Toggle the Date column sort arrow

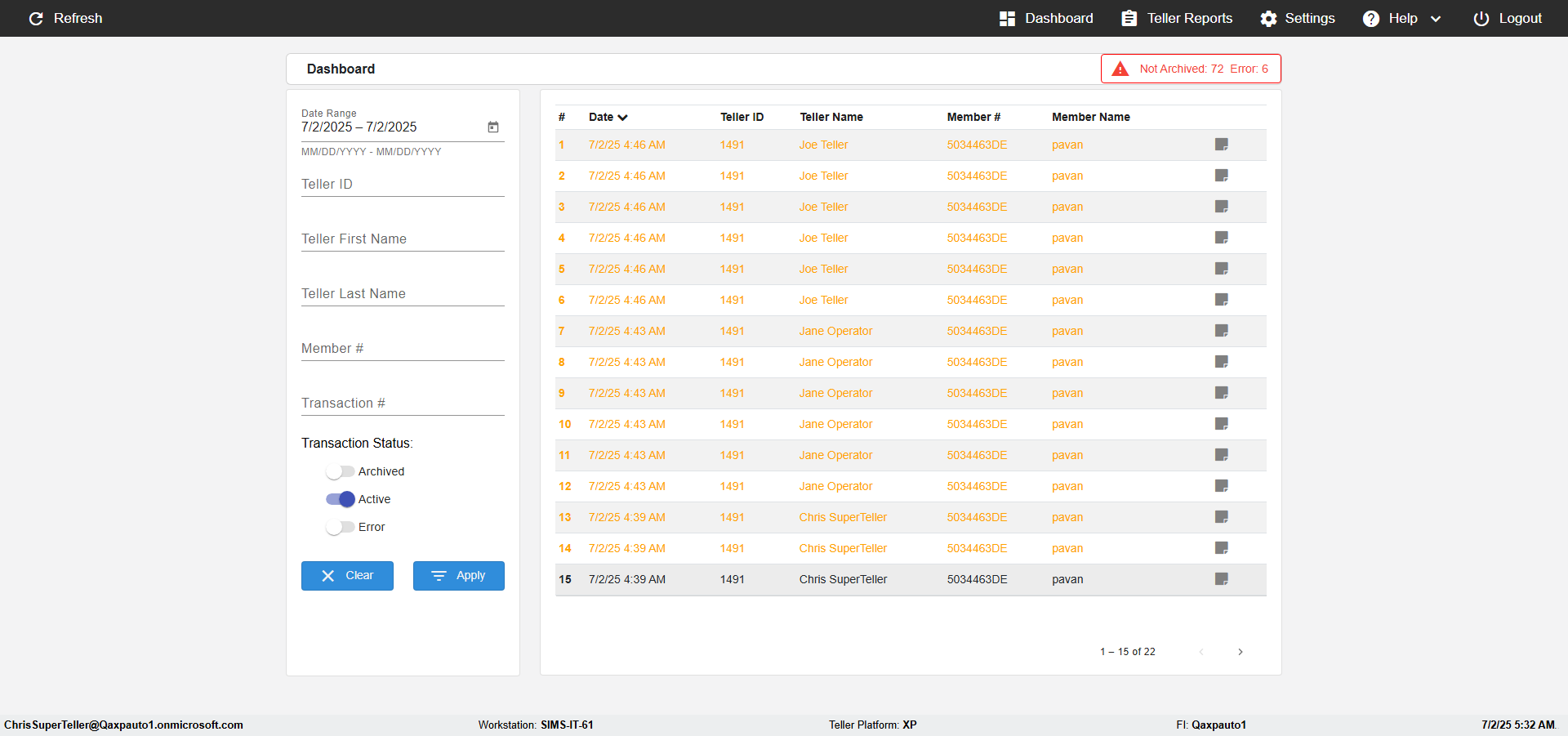(x=622, y=118)
